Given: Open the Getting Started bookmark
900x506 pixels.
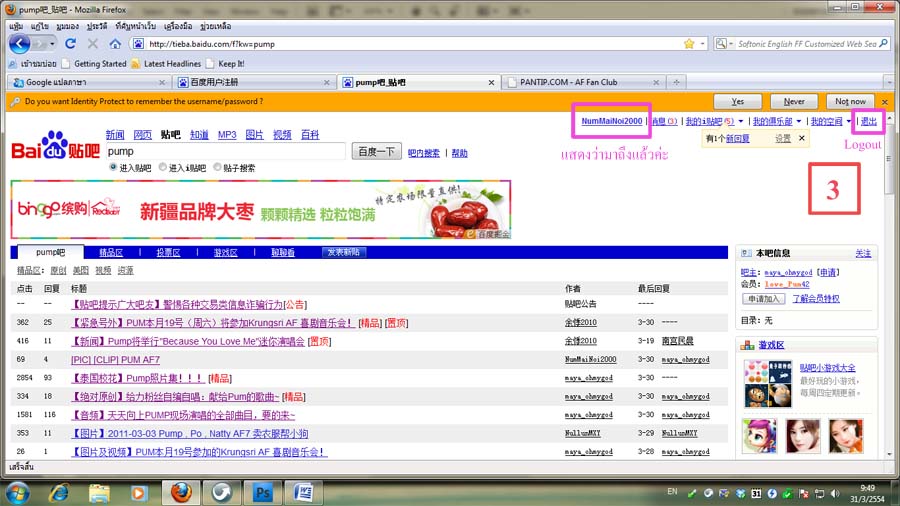Looking at the screenshot, I should coord(94,64).
